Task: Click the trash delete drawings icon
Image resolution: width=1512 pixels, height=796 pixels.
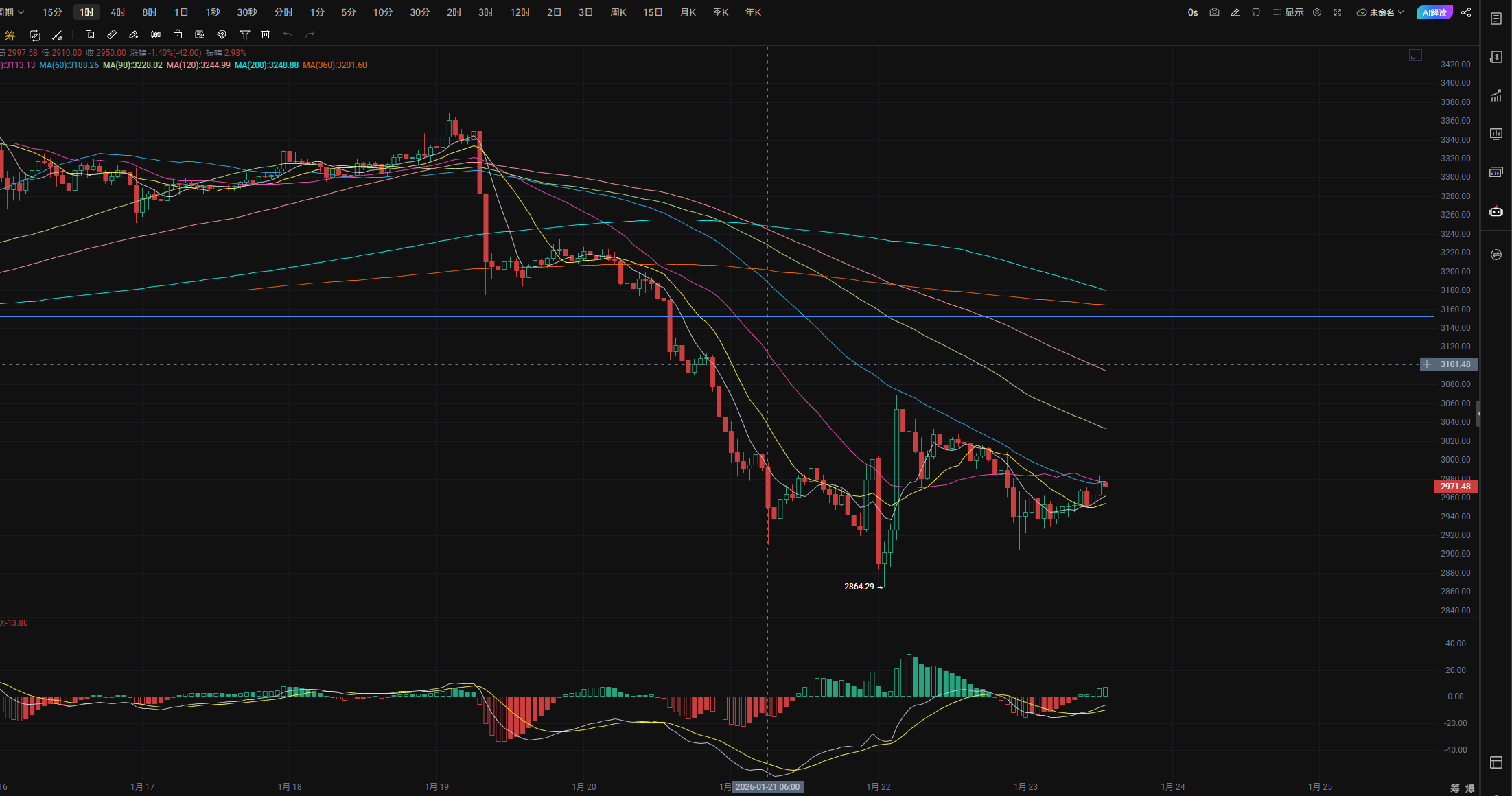Action: pos(266,34)
